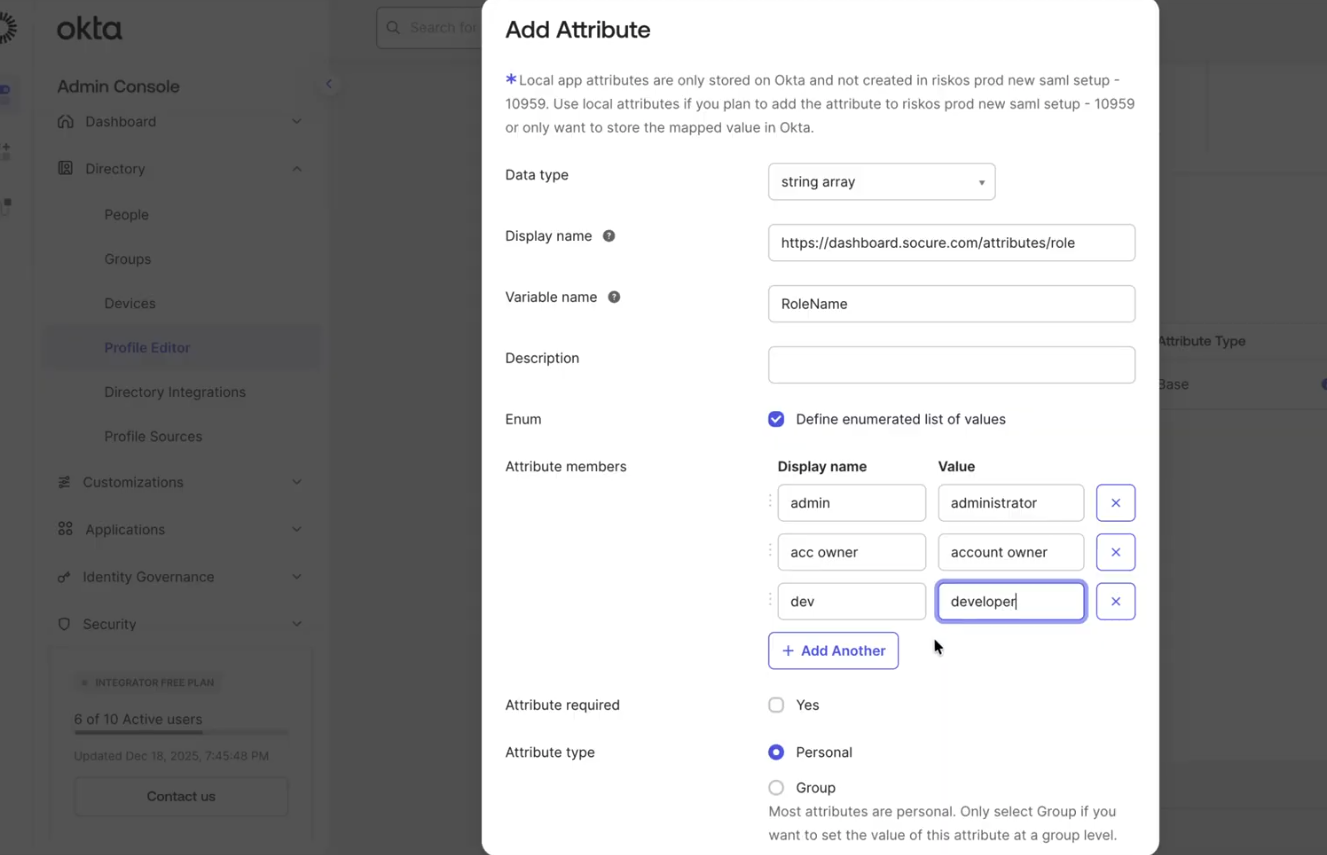Uncheck Define enumerated list of values

pyautogui.click(x=776, y=419)
